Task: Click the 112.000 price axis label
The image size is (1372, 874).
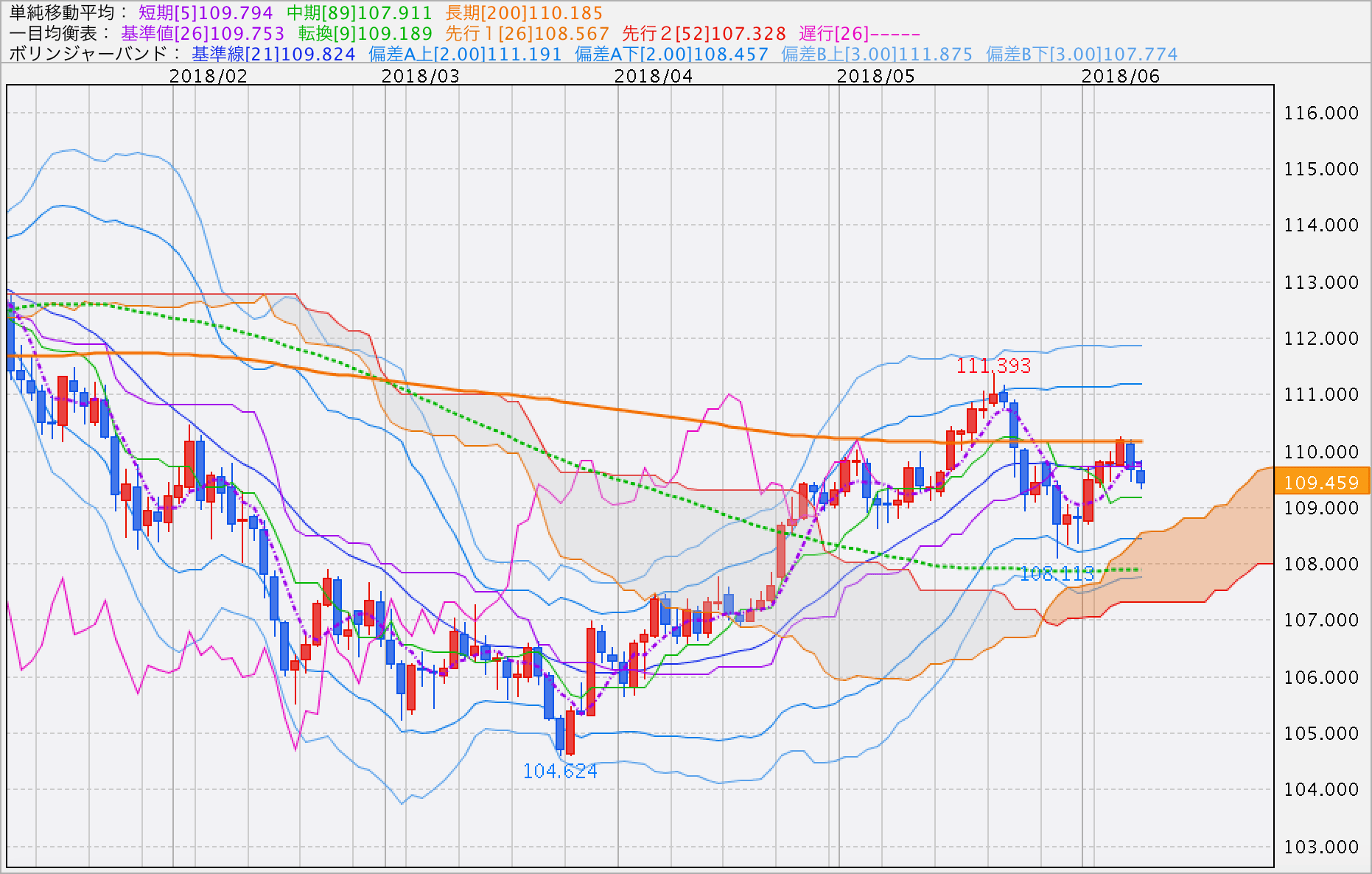Action: pos(1321,338)
